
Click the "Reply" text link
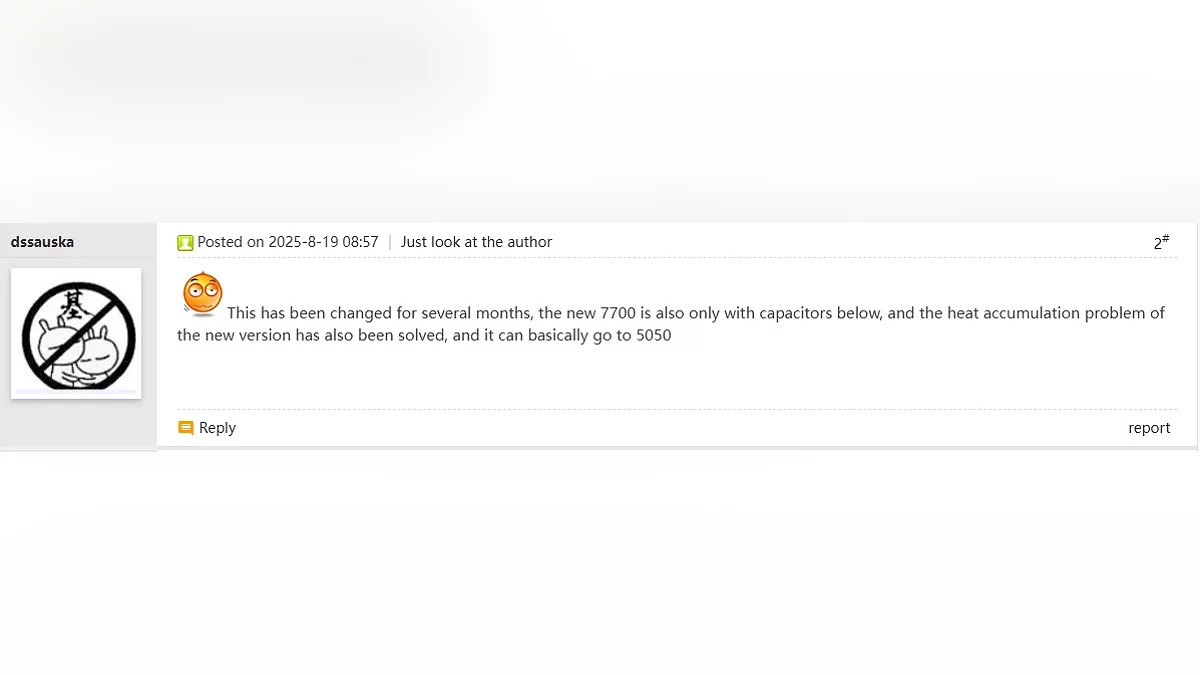[x=217, y=428]
